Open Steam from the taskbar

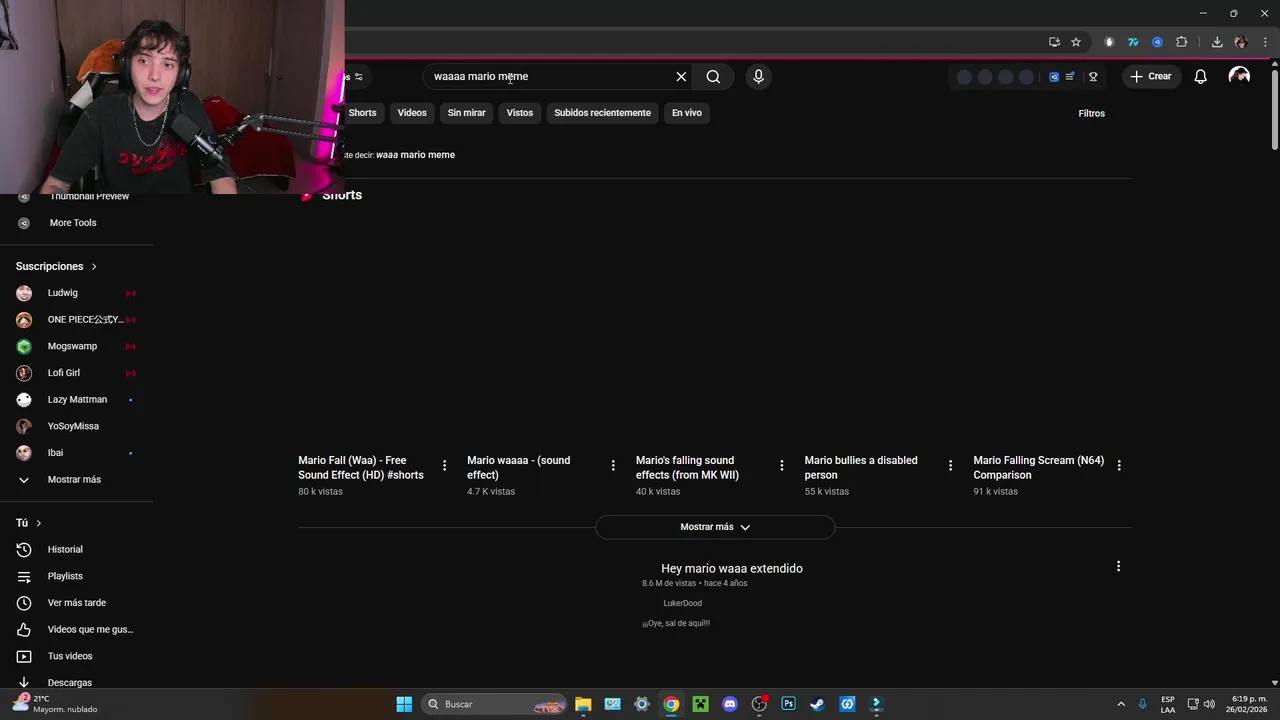817,704
